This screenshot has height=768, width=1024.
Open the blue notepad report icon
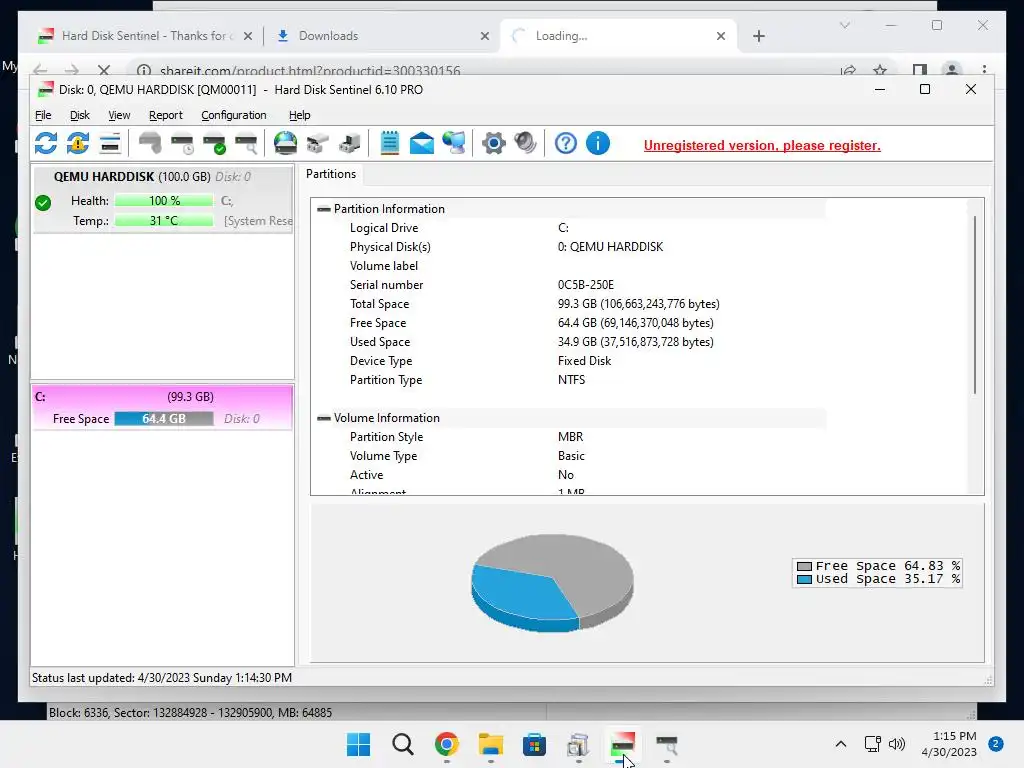(390, 143)
